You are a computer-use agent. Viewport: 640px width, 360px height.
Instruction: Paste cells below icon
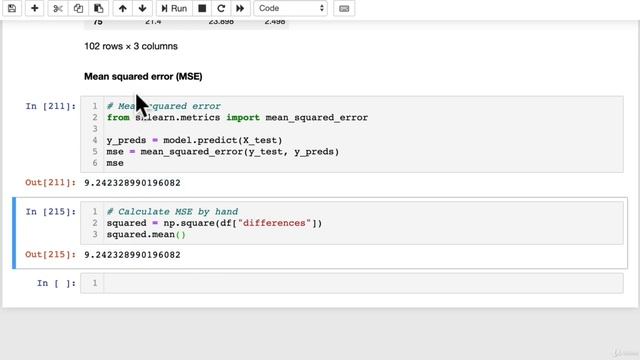98,8
